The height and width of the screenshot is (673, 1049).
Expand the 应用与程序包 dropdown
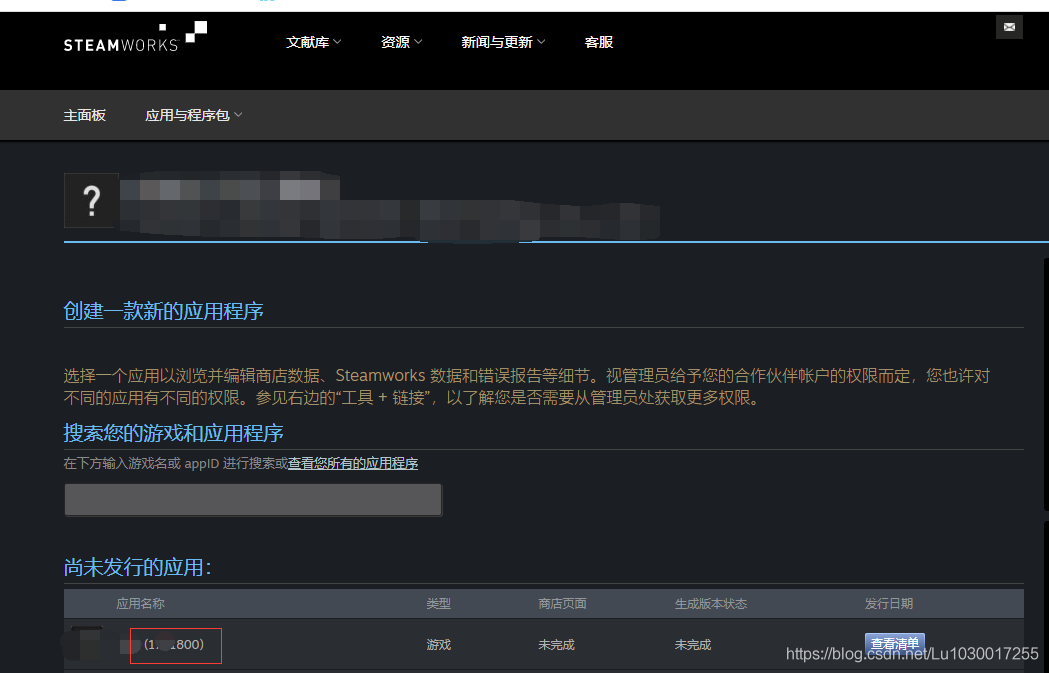(193, 115)
